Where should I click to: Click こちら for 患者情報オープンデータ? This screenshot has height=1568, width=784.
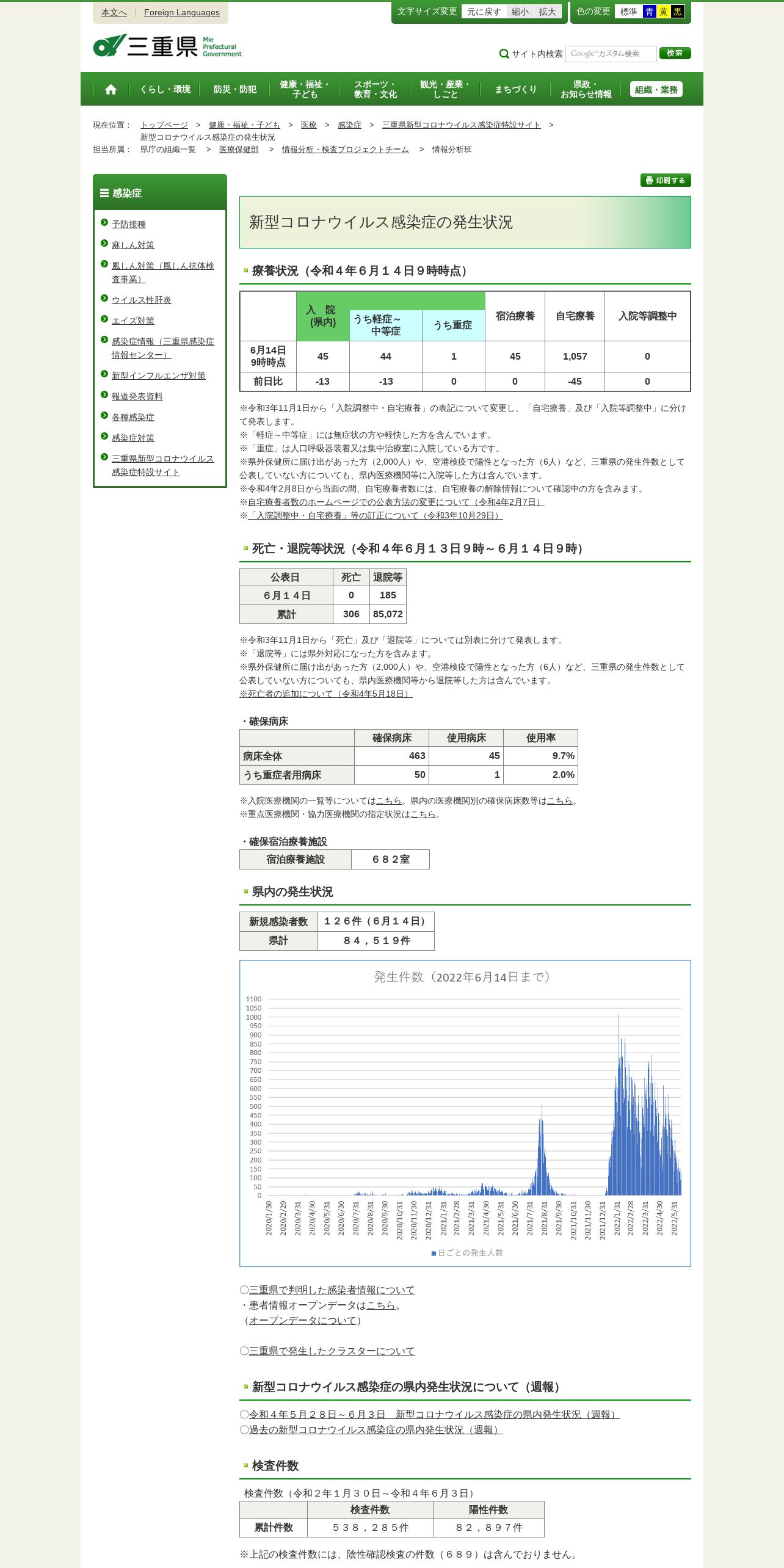point(381,1305)
